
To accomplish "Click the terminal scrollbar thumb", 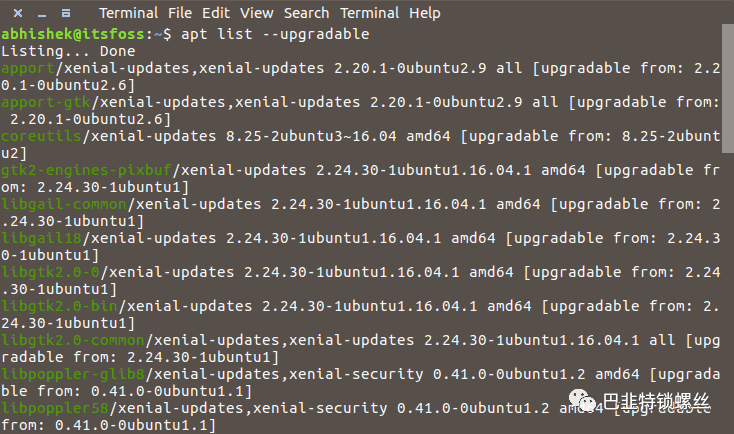I will tap(727, 89).
